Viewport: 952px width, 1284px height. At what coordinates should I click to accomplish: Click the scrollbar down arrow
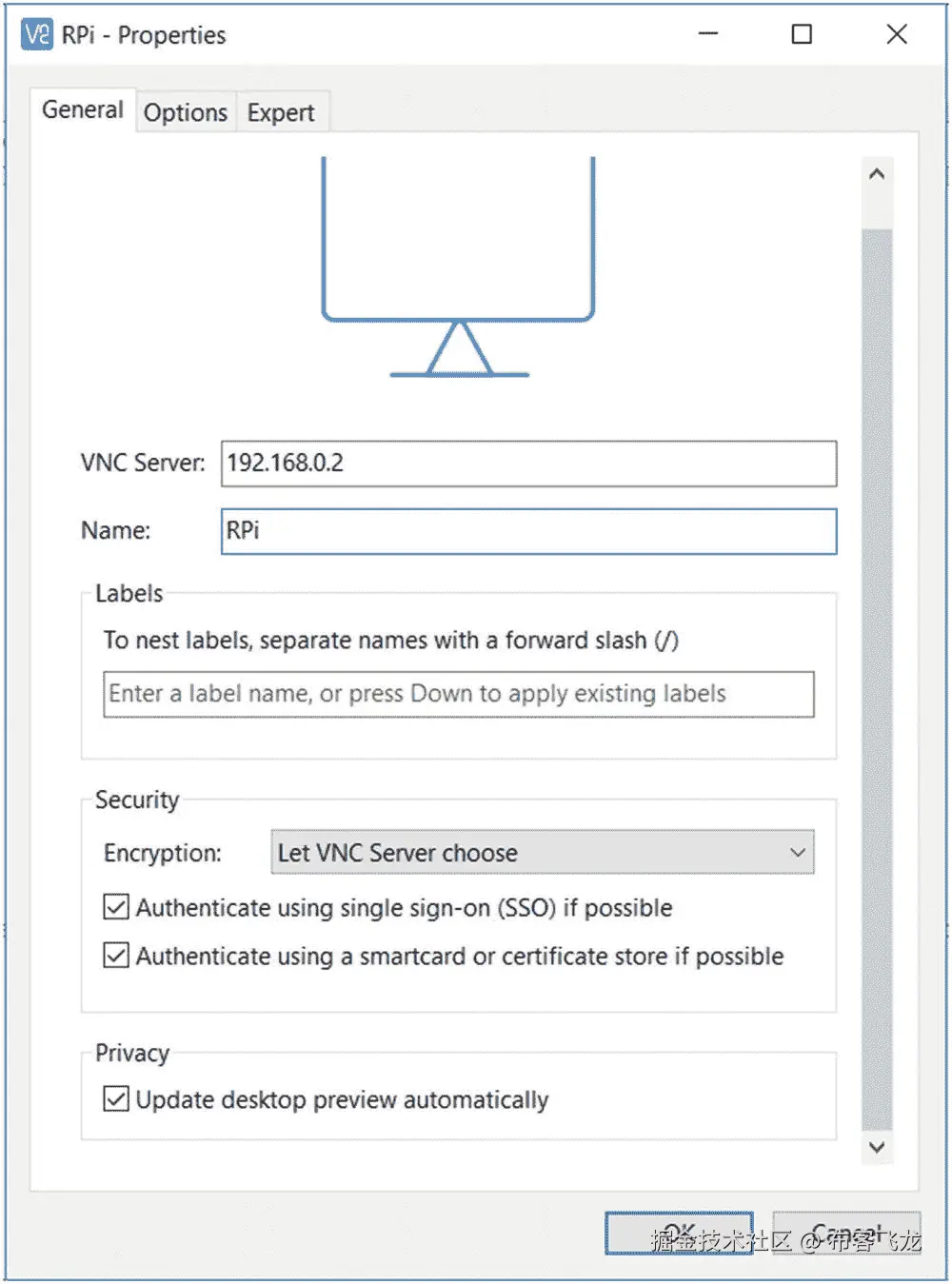877,1147
